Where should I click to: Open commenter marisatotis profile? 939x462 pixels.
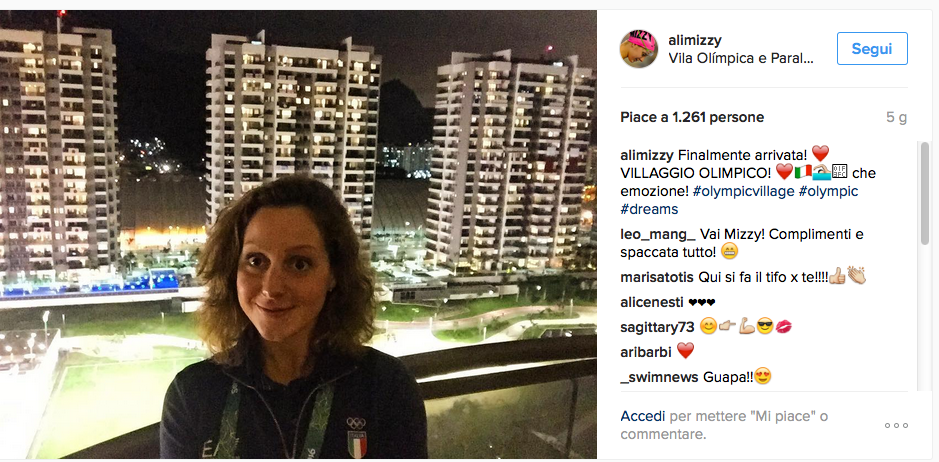(658, 277)
